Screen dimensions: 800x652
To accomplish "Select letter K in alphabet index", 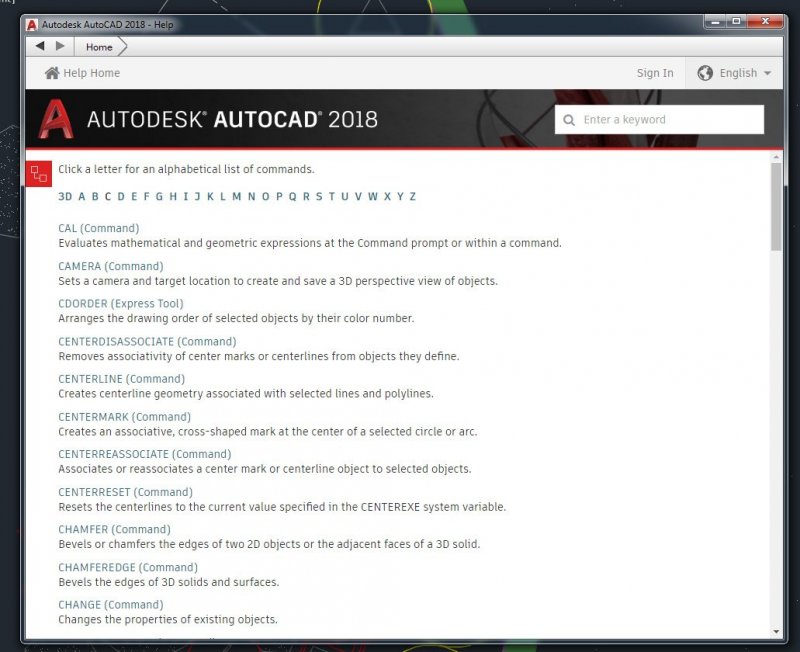I will coord(210,196).
